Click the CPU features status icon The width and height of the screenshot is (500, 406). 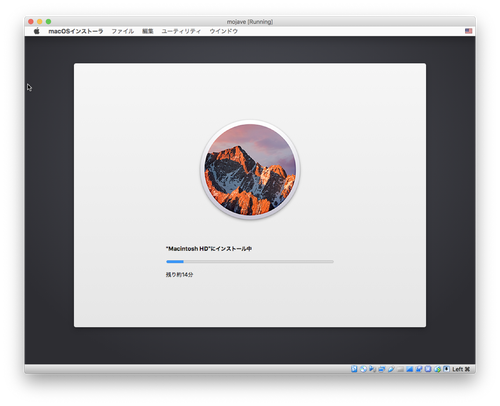point(428,369)
